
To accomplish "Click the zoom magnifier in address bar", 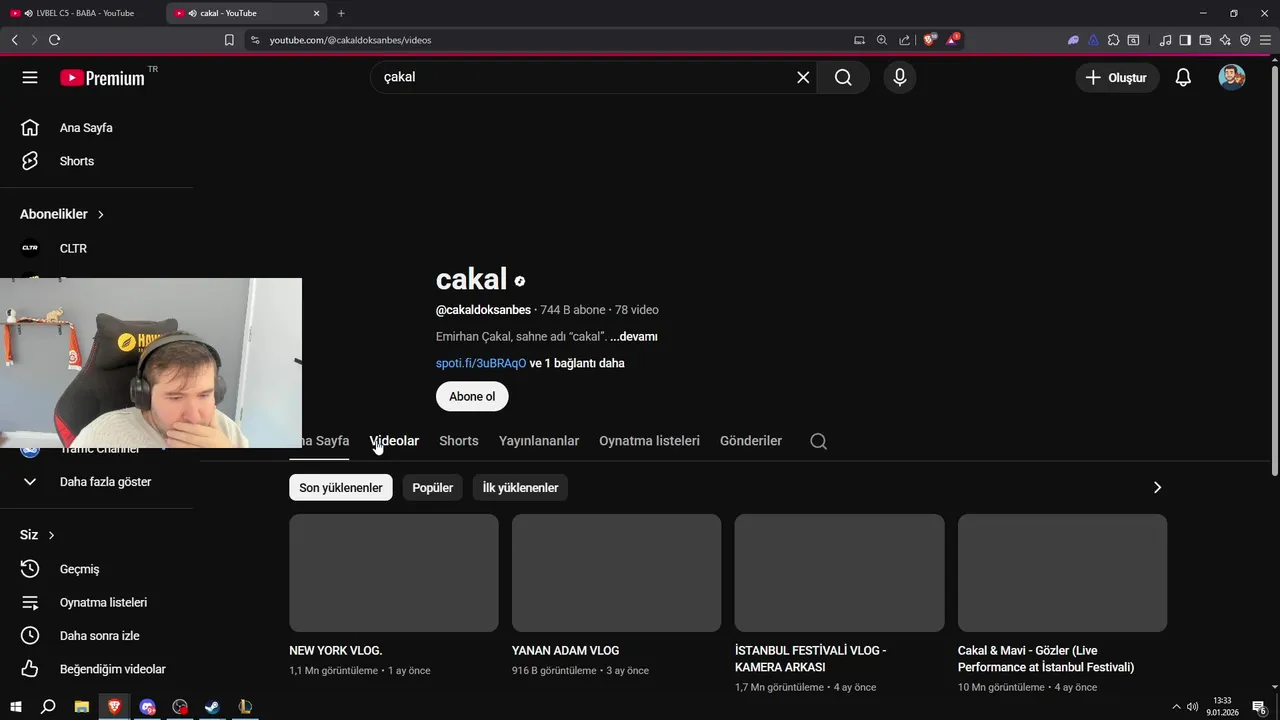I will point(882,40).
